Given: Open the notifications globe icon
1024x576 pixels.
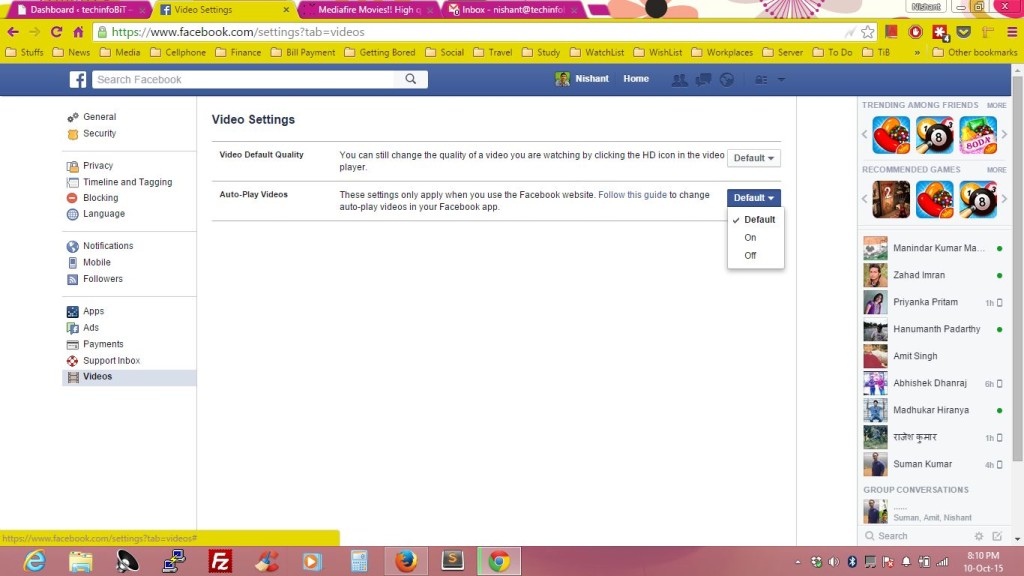Looking at the screenshot, I should [727, 80].
